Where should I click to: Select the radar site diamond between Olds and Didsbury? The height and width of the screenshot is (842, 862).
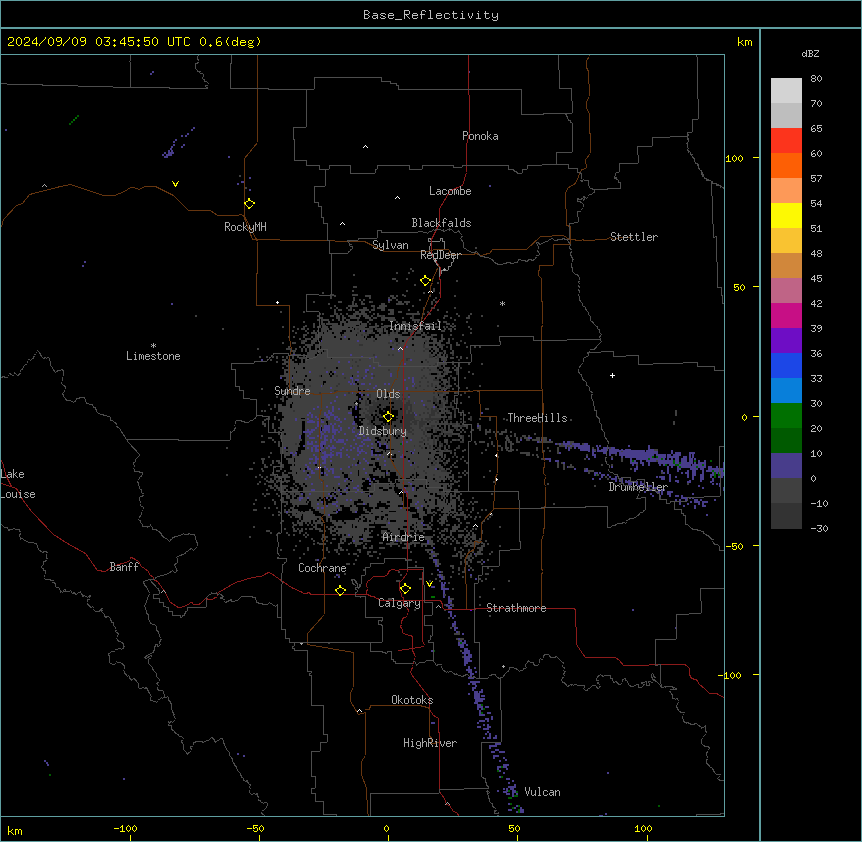(388, 417)
